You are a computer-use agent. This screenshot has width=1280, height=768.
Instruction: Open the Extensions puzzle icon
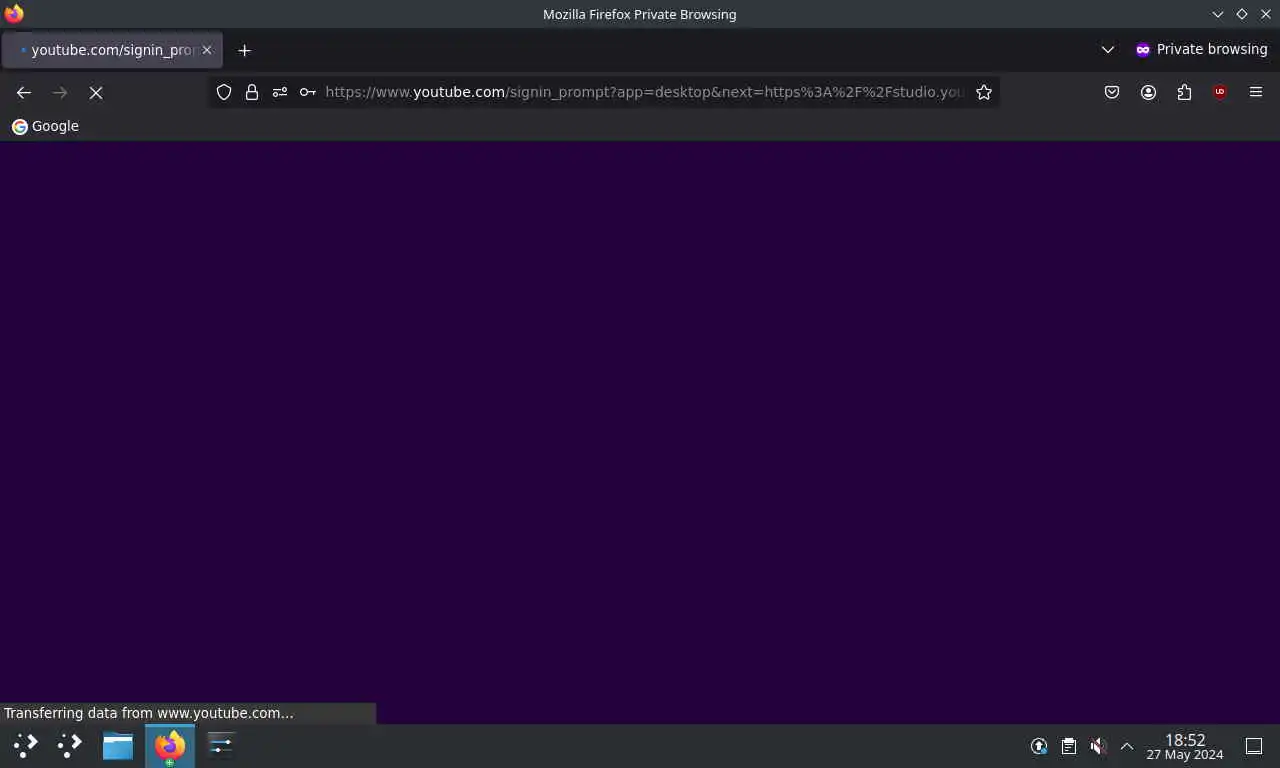(x=1184, y=92)
